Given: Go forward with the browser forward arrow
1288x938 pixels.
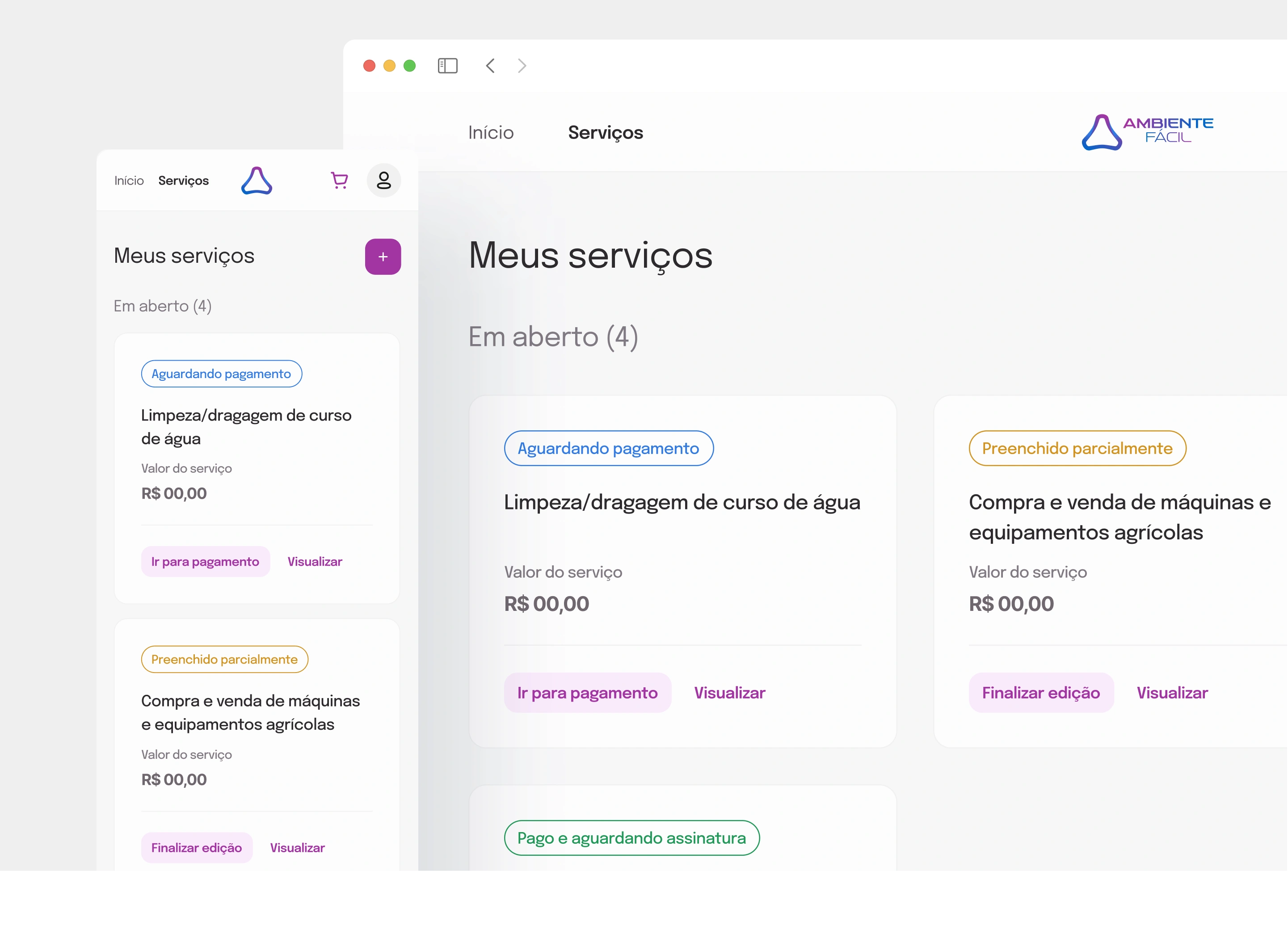Looking at the screenshot, I should coord(522,66).
